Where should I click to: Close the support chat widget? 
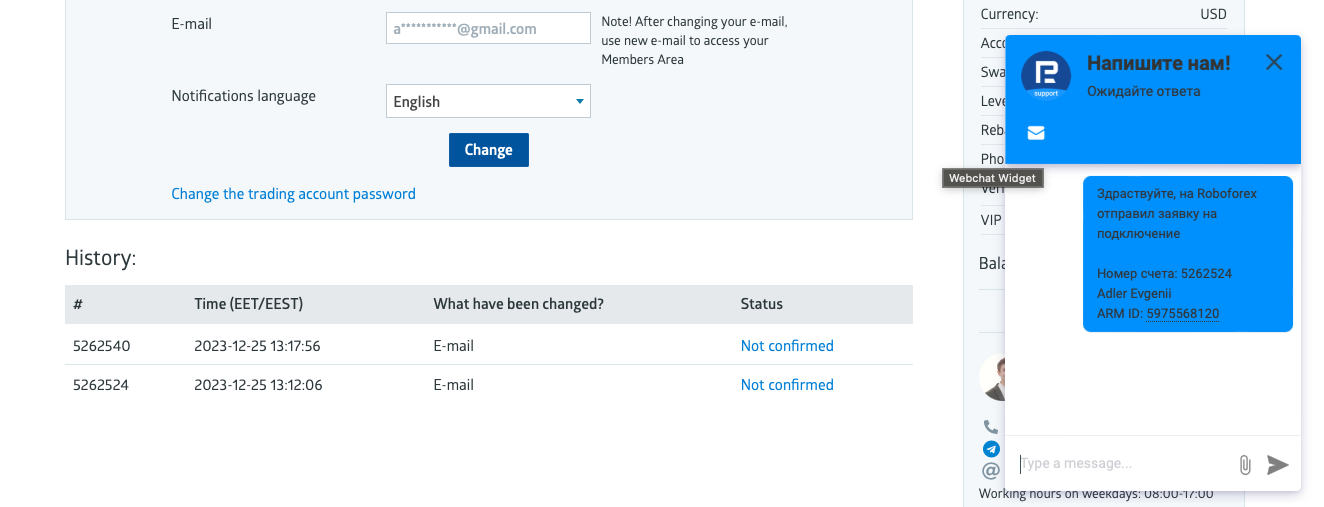tap(1273, 62)
